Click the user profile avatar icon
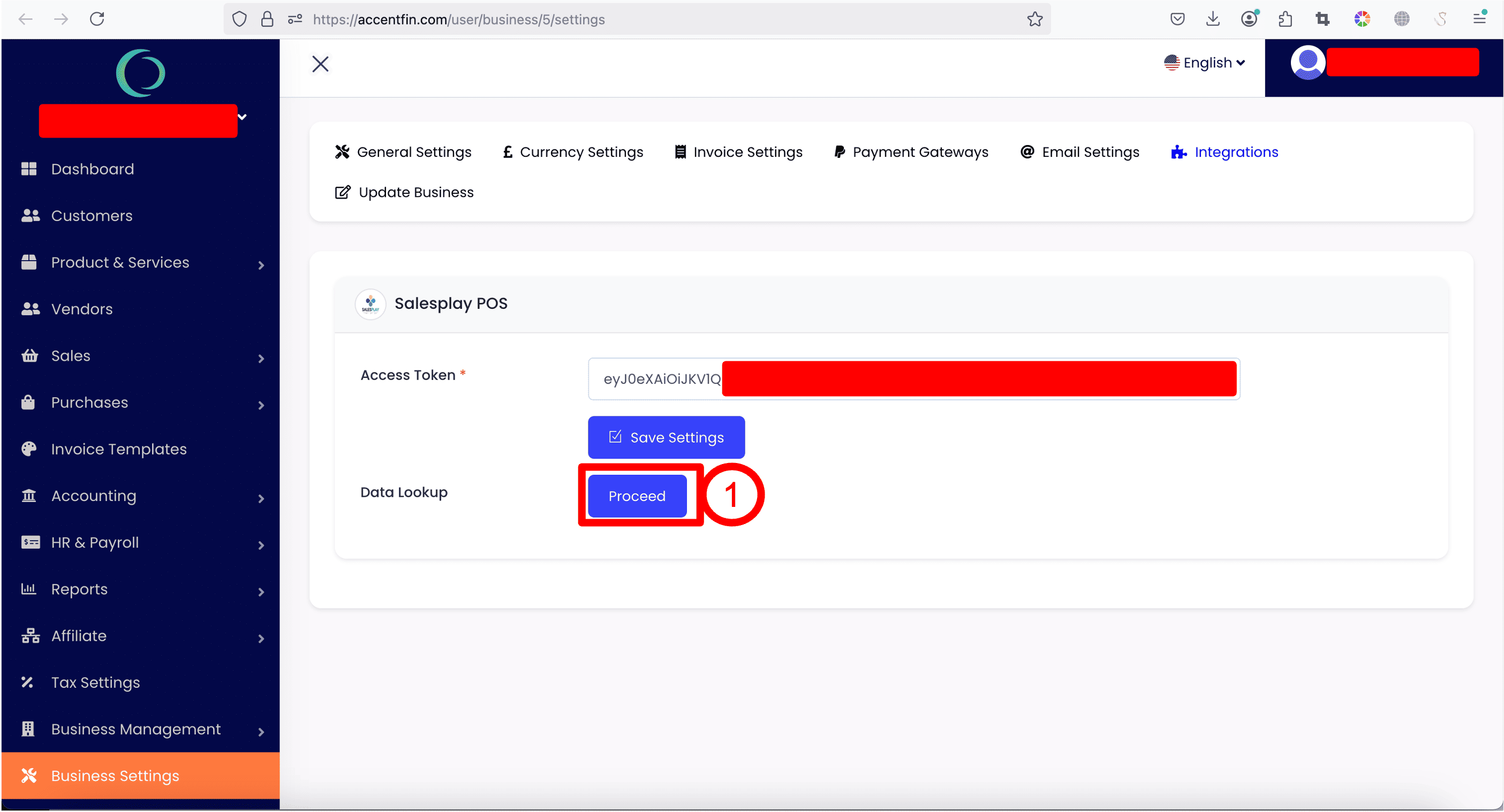Screen dimensions: 1504x812 (1308, 62)
